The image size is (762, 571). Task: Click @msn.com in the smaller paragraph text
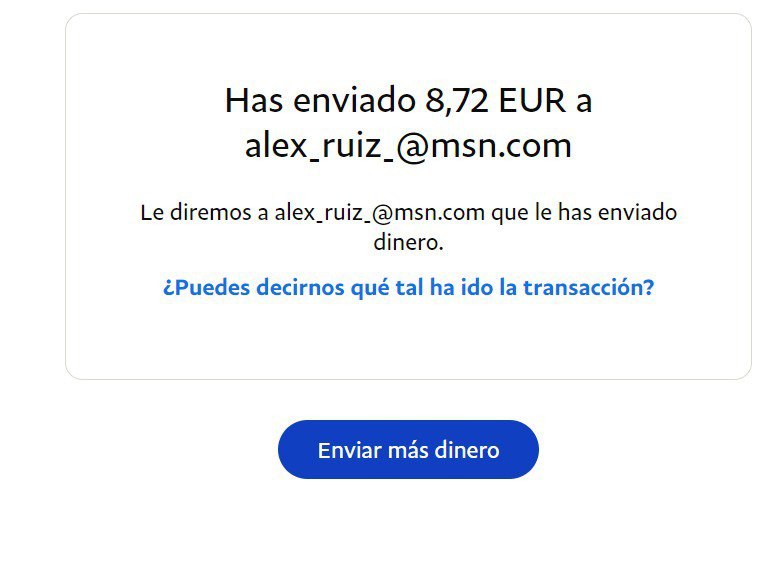[x=429, y=213]
